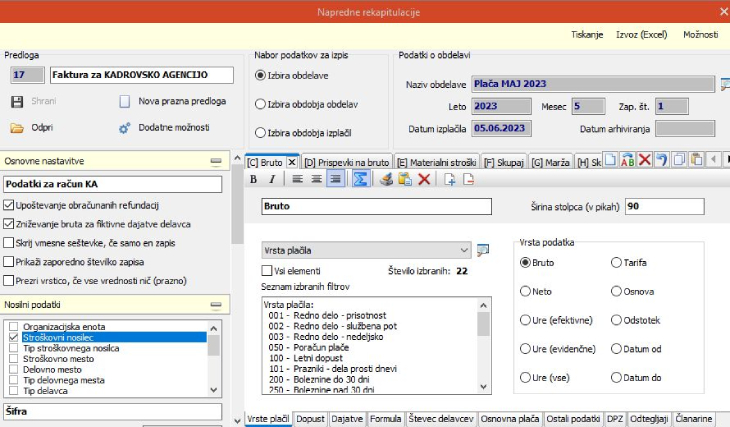Open the lookup icon beside Vrsta plačila dropdown
730x427 pixels.
click(x=483, y=249)
